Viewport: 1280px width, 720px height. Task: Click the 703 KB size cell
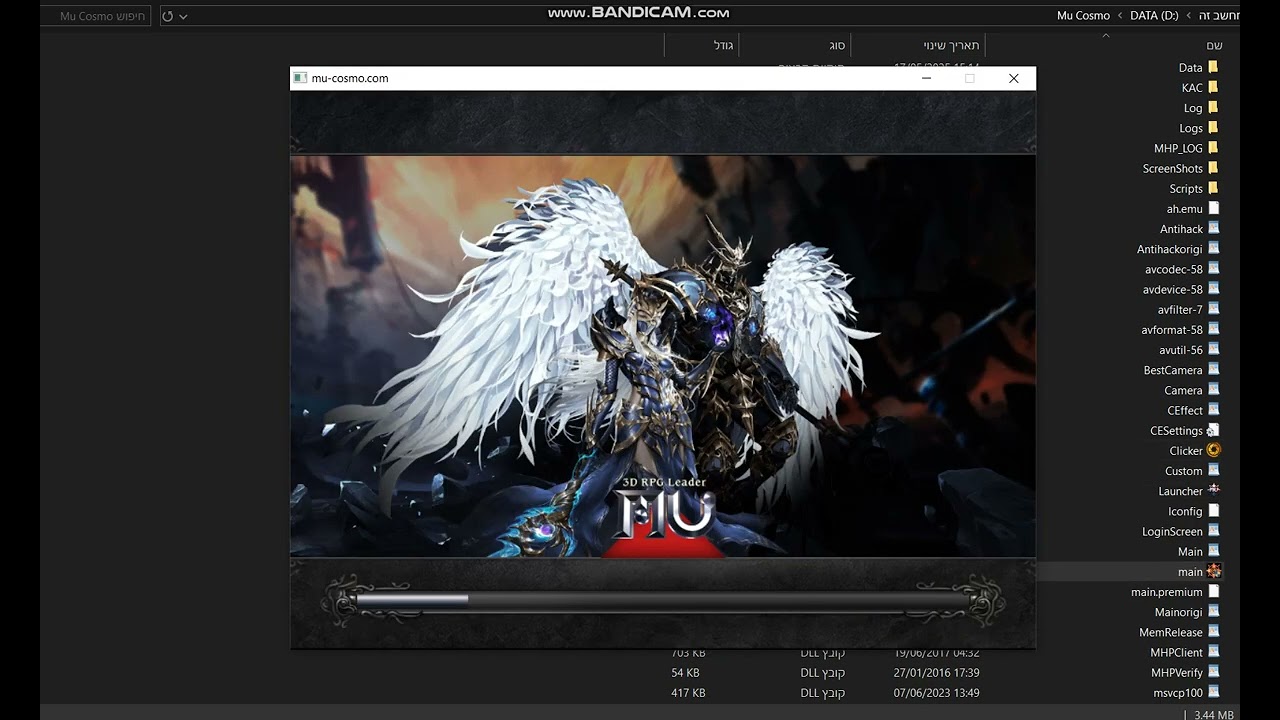click(688, 653)
